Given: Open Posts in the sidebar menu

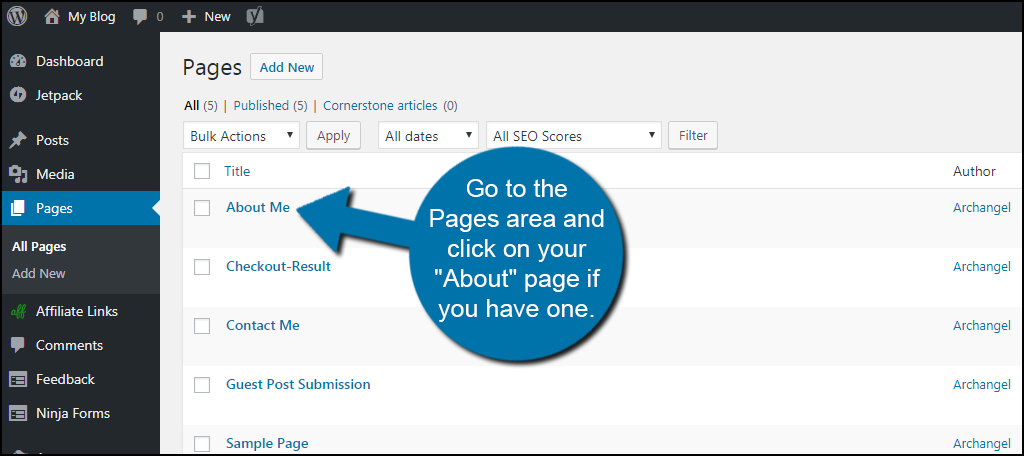Looking at the screenshot, I should (x=52, y=140).
